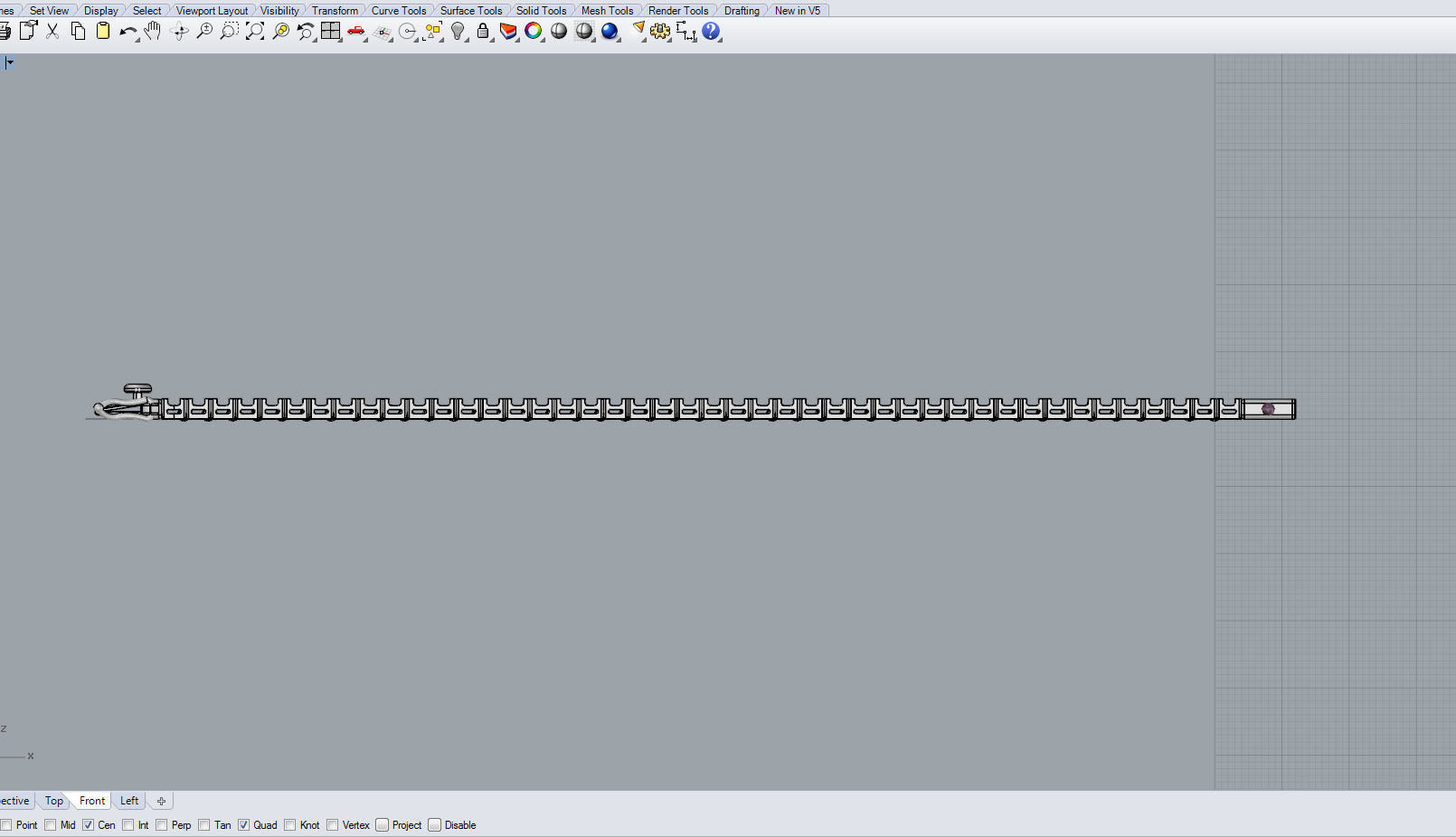This screenshot has width=1456, height=837.
Task: Click the Copy icon
Action: click(78, 31)
